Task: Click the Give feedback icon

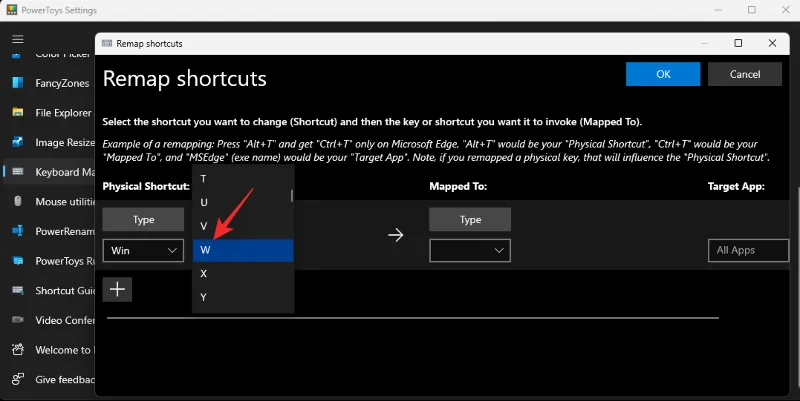Action: click(18, 379)
